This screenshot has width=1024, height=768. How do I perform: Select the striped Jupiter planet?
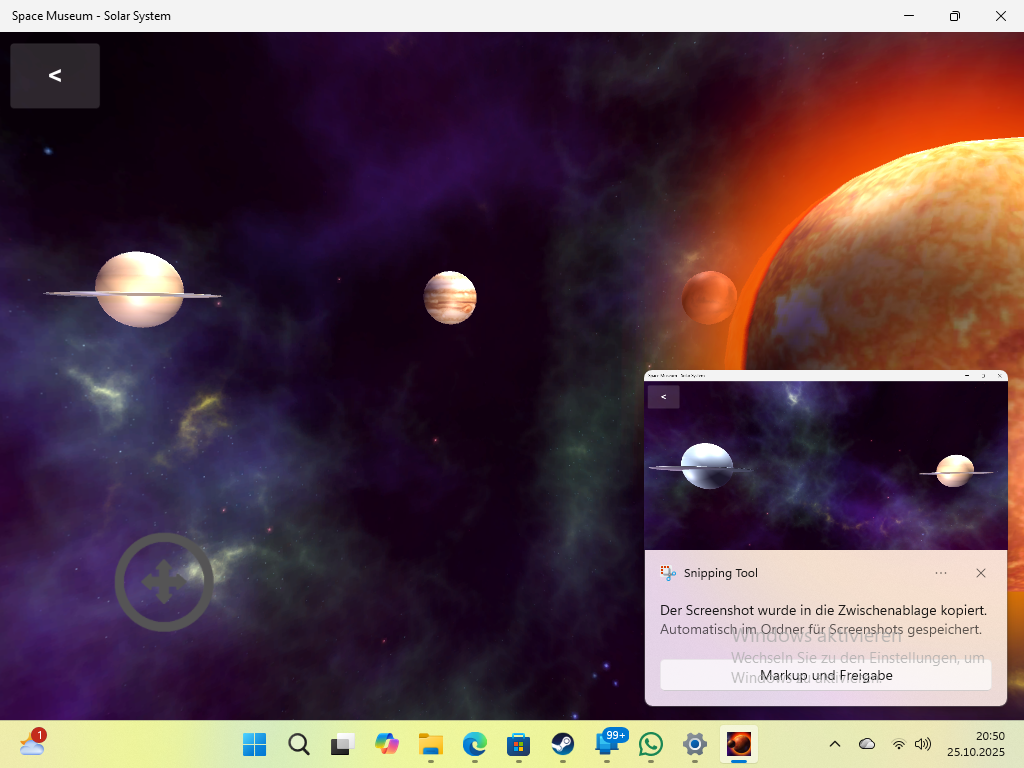pos(450,297)
